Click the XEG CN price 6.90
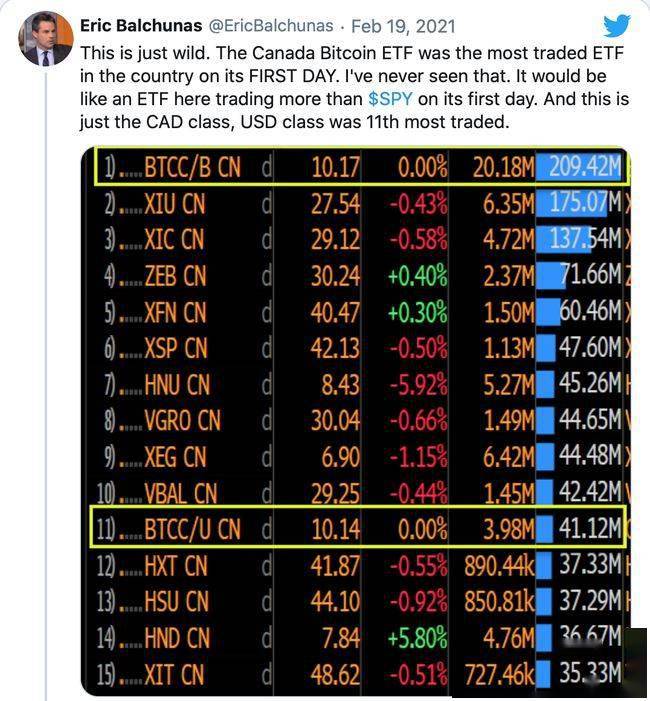This screenshot has width=650, height=701. [340, 456]
